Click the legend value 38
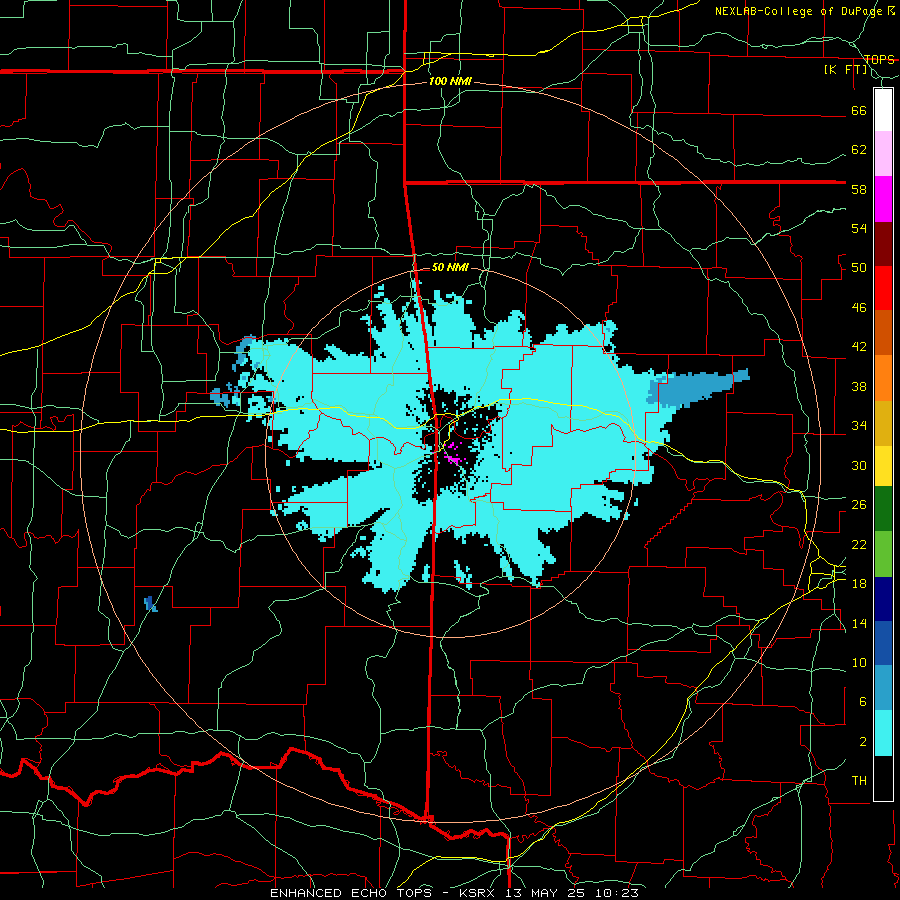This screenshot has height=900, width=900. coord(859,387)
